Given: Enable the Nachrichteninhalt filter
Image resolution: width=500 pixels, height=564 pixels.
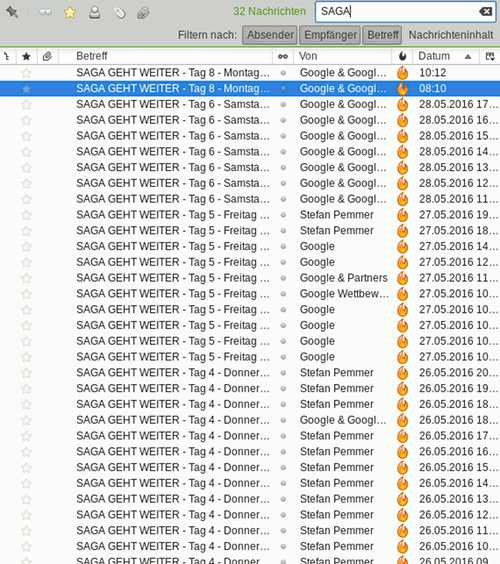Looking at the screenshot, I should click(x=451, y=35).
